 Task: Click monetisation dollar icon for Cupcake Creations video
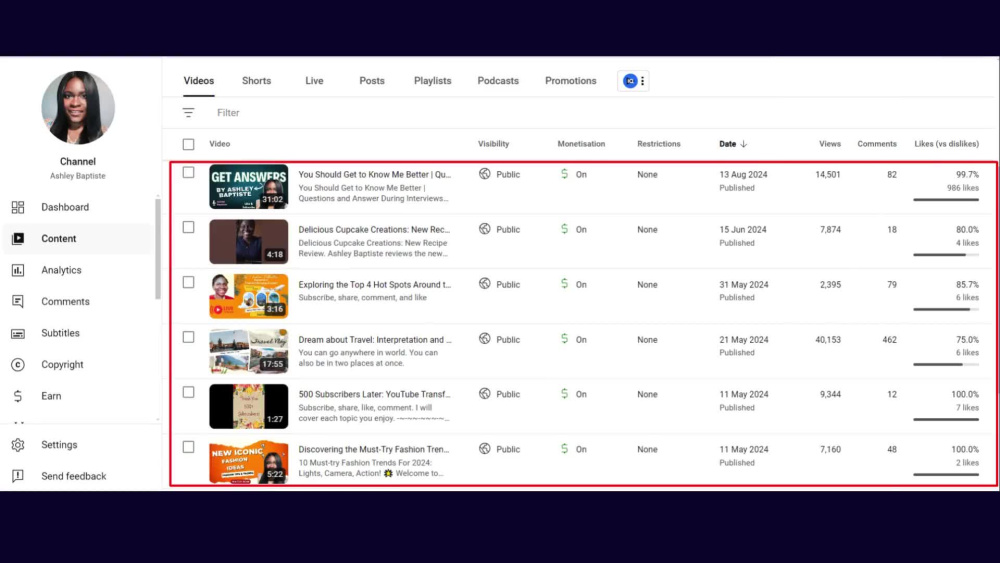tap(564, 228)
